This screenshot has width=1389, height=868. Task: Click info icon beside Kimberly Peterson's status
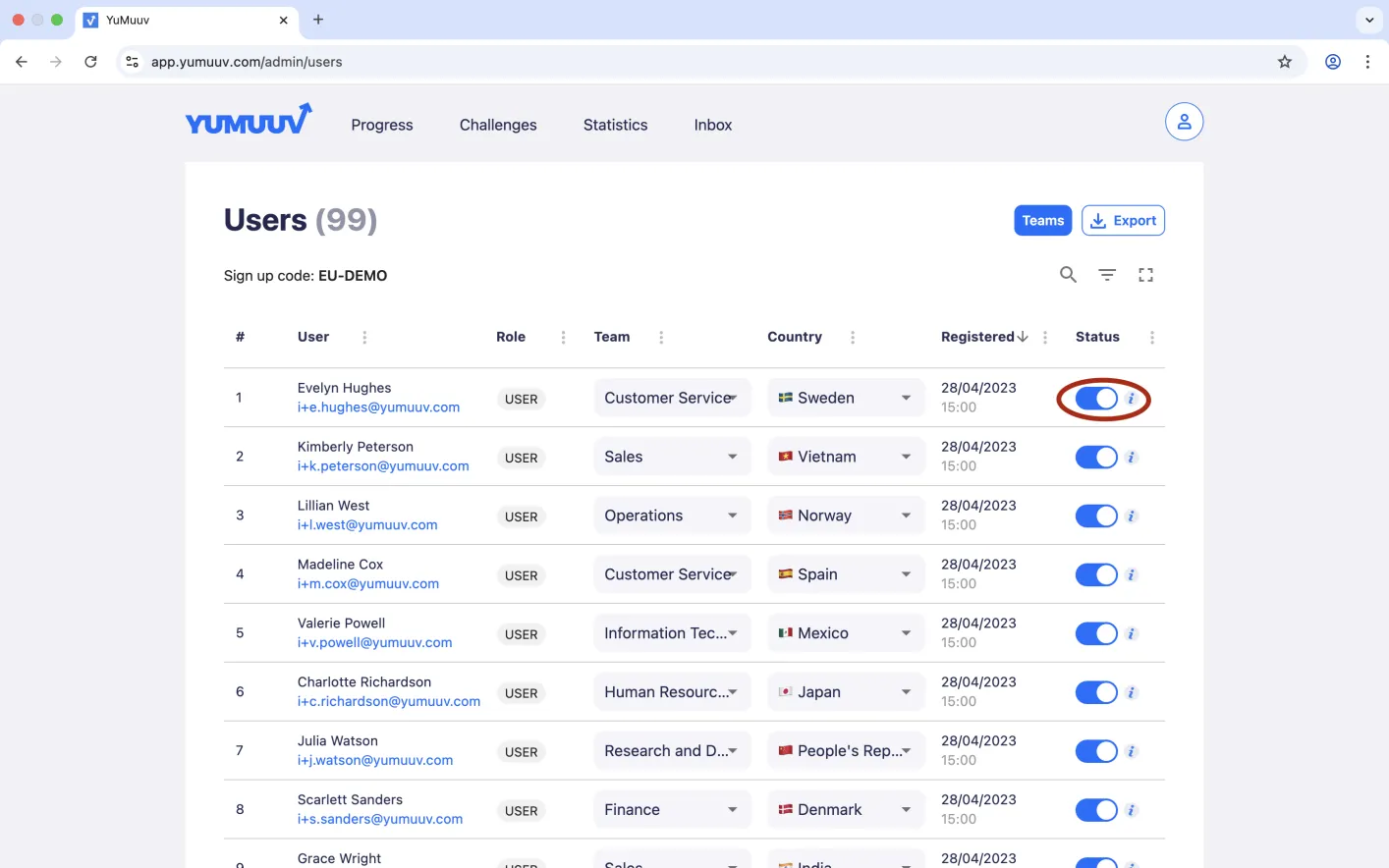[x=1131, y=458]
